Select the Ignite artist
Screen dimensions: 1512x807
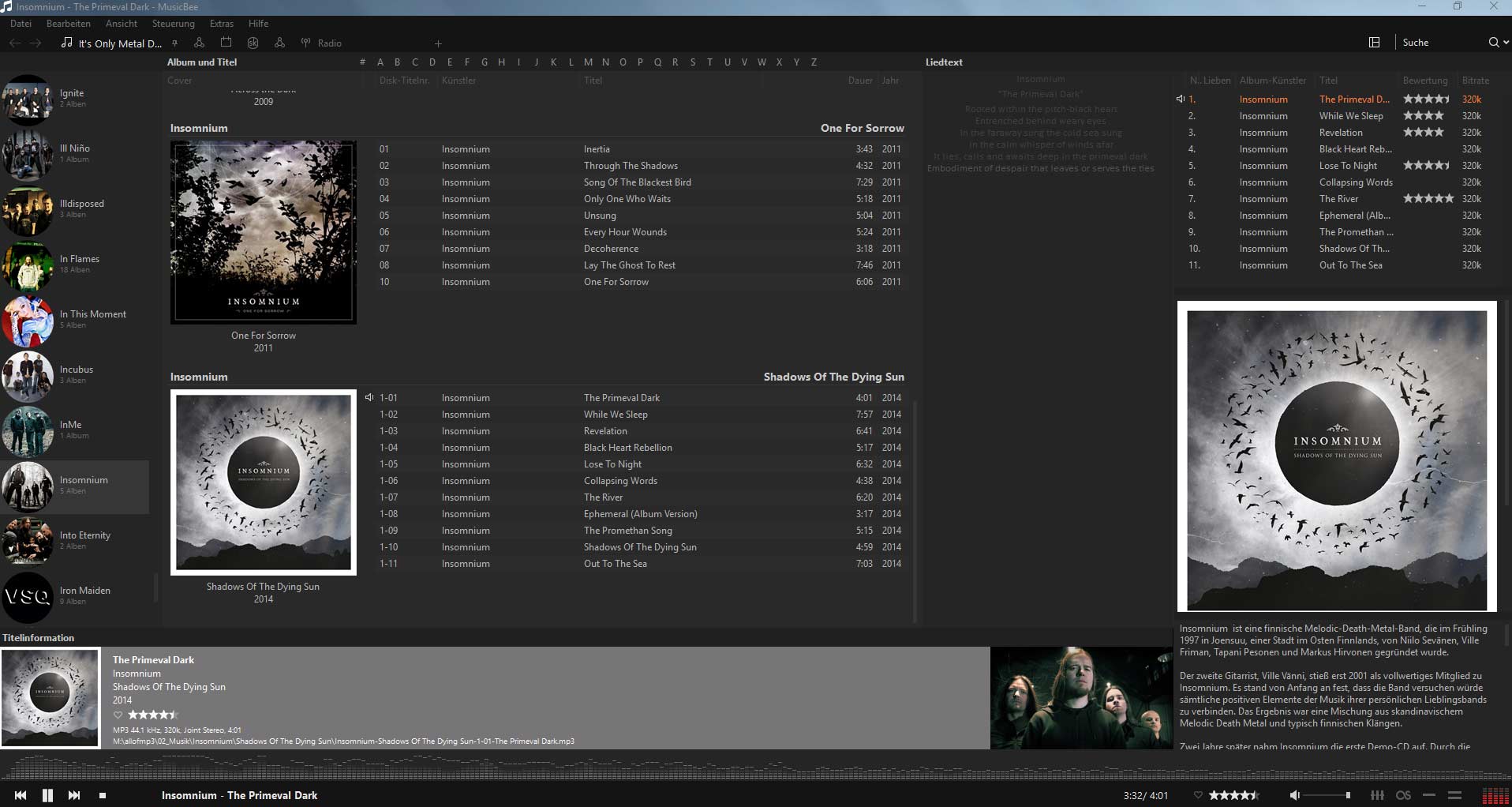[x=75, y=99]
